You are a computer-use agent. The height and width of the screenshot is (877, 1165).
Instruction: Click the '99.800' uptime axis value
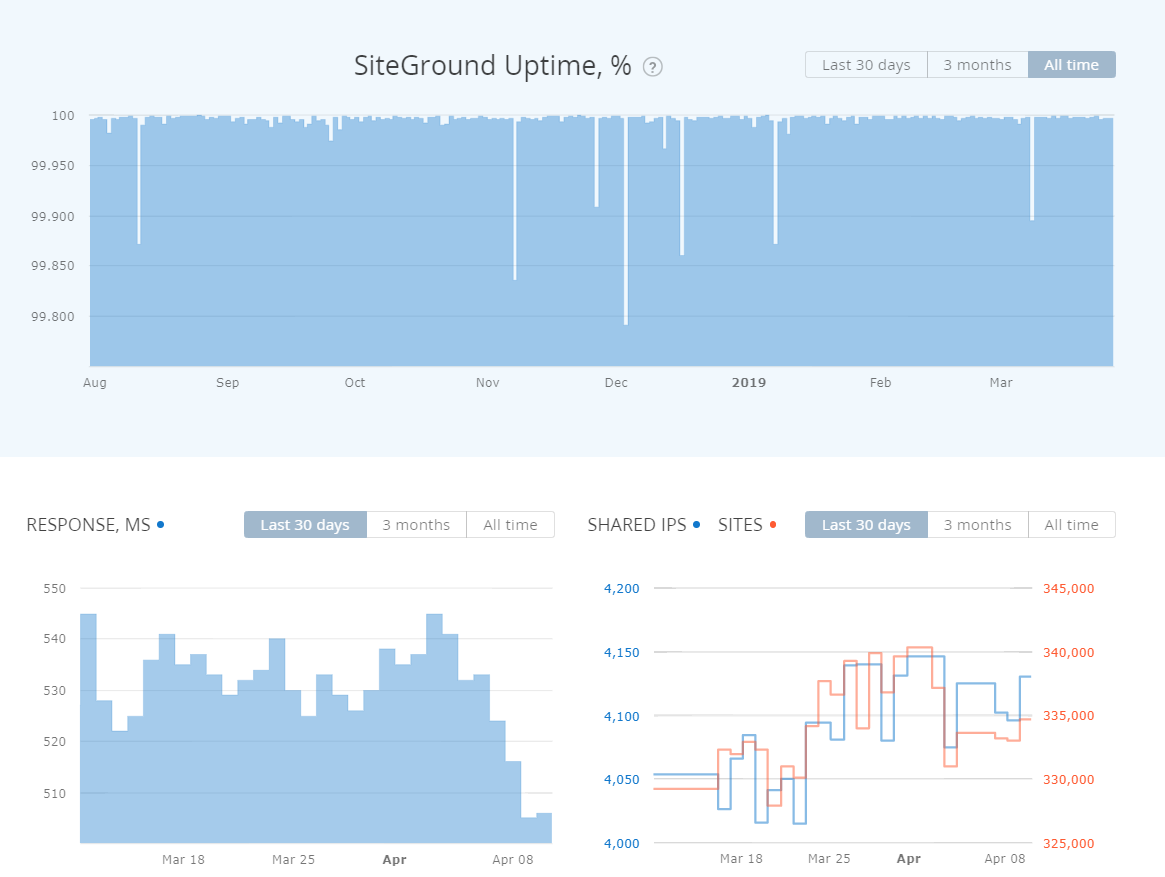(x=53, y=317)
